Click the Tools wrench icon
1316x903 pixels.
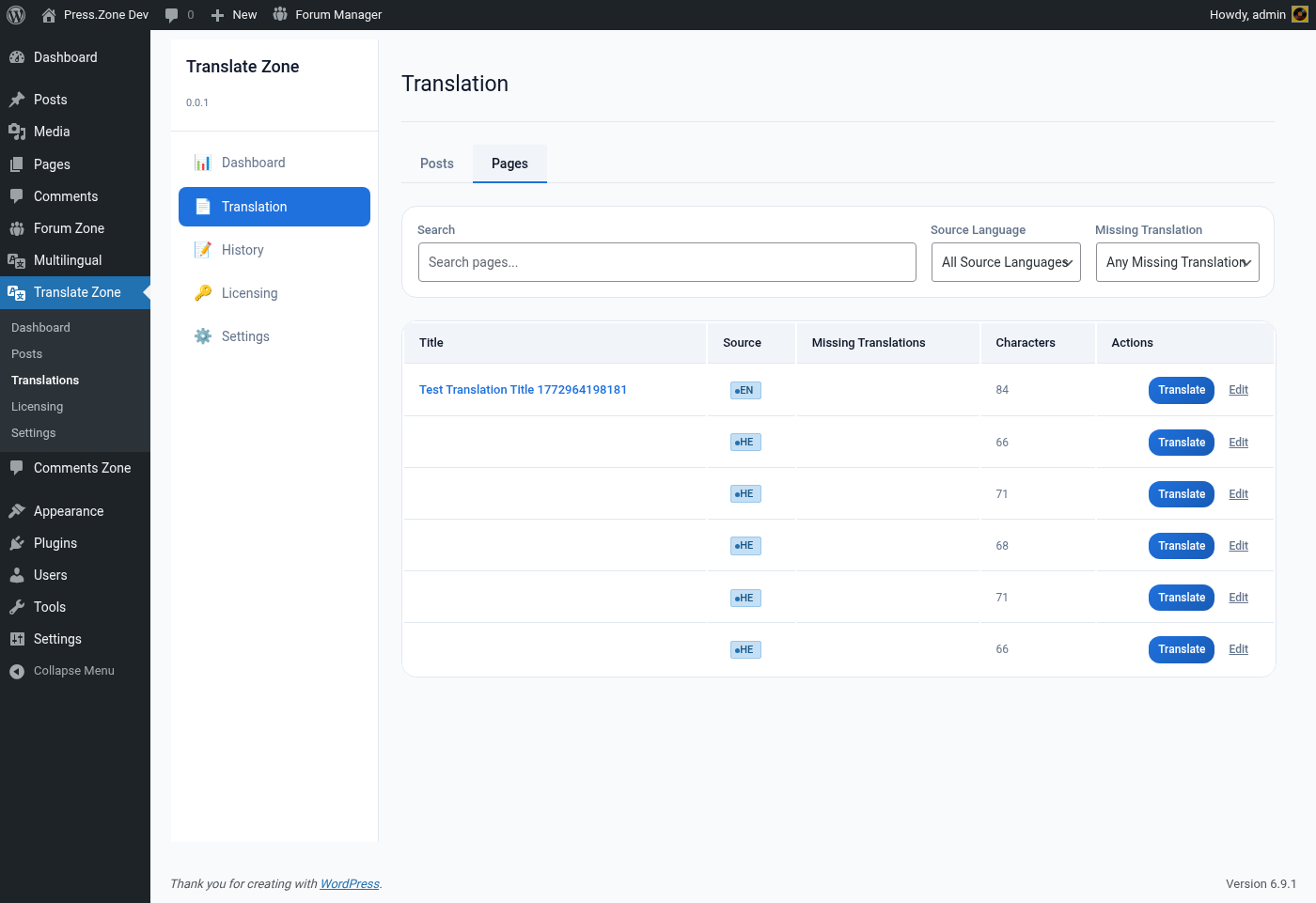click(17, 607)
